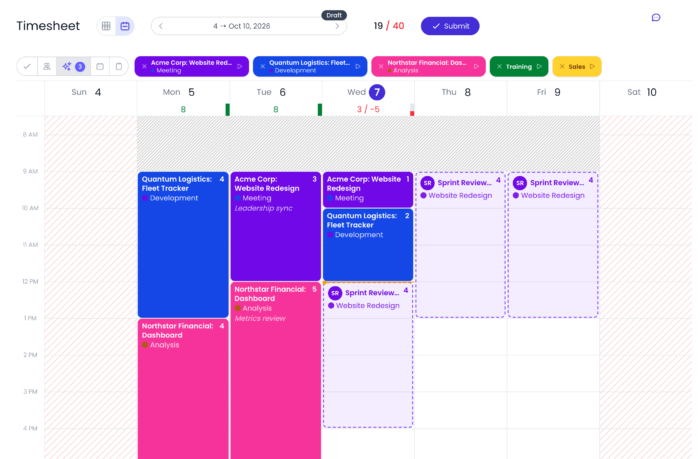Toggle the clipboard filter icon

tap(119, 67)
